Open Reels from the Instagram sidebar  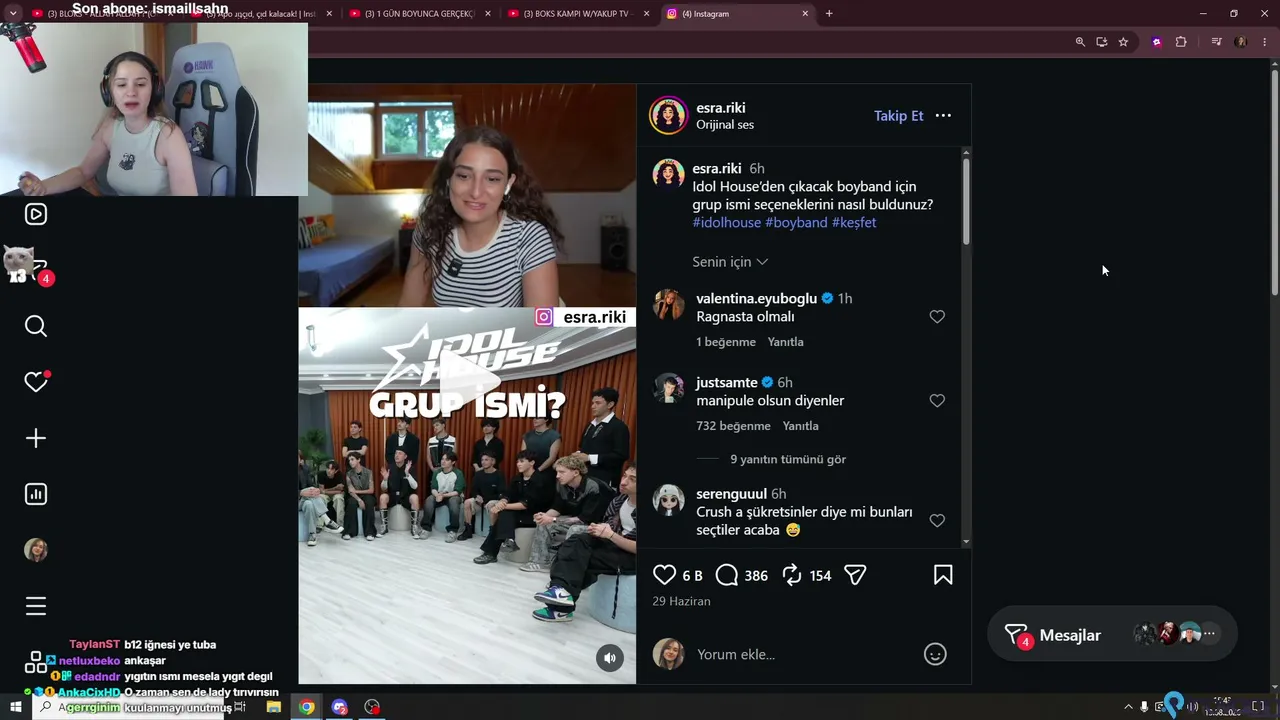click(36, 214)
